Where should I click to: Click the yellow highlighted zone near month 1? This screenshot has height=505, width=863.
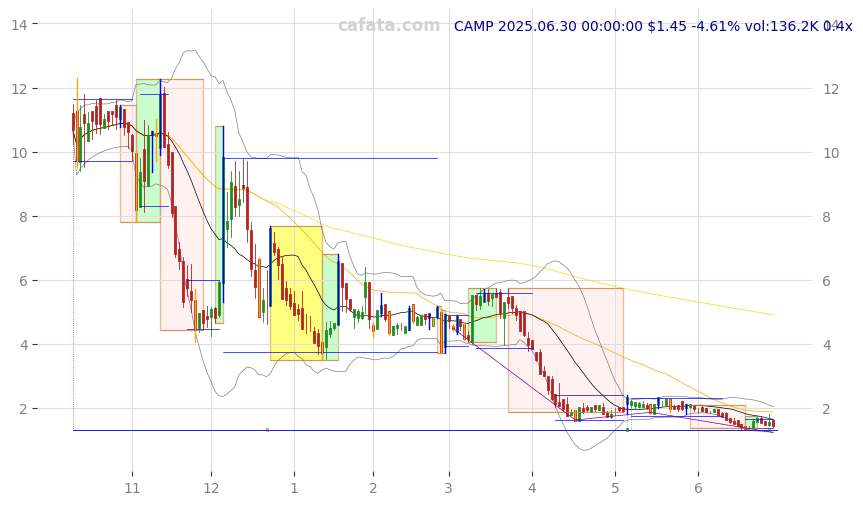coord(296,293)
